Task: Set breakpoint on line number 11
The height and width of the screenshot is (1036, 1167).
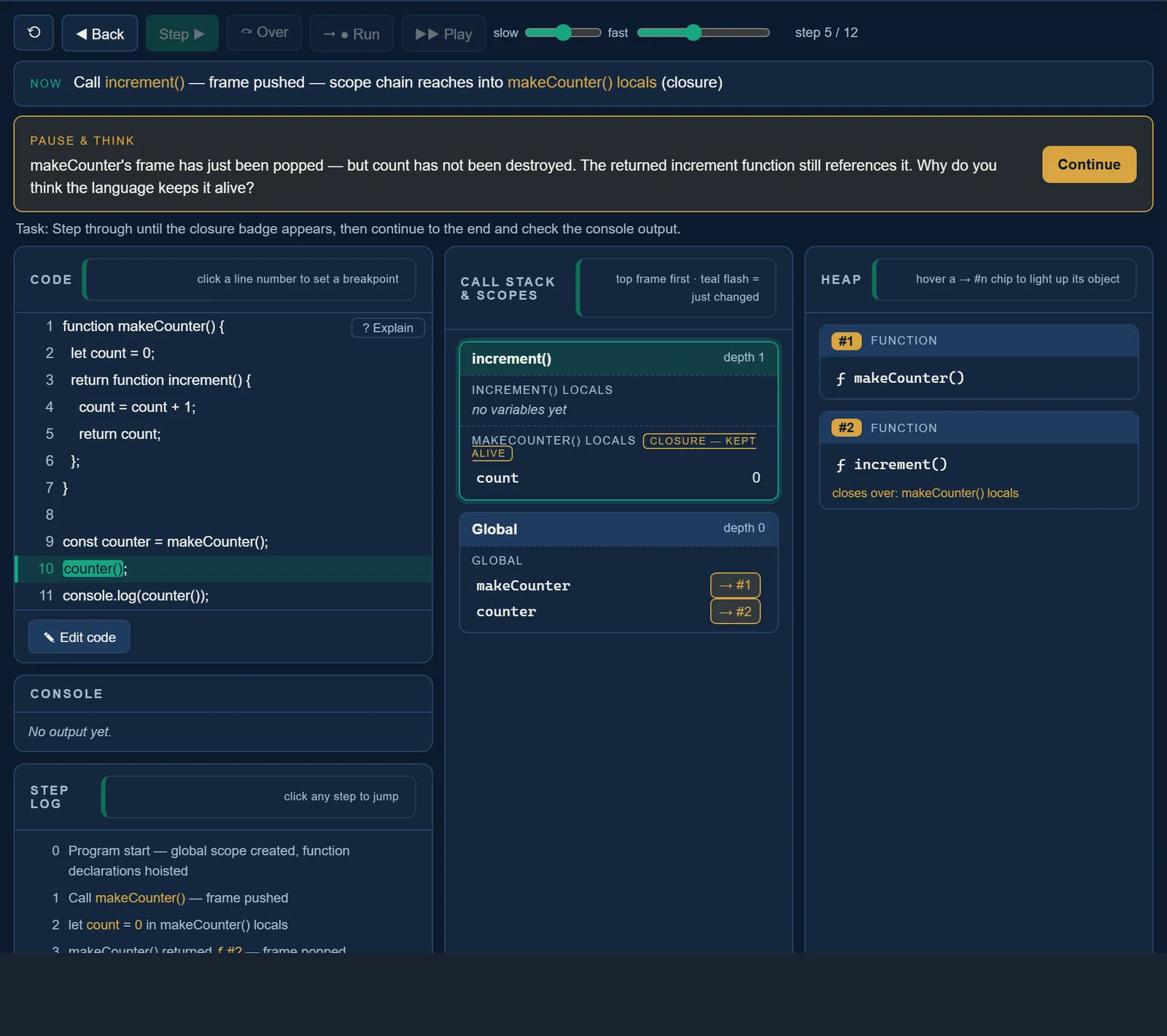Action: (46, 595)
